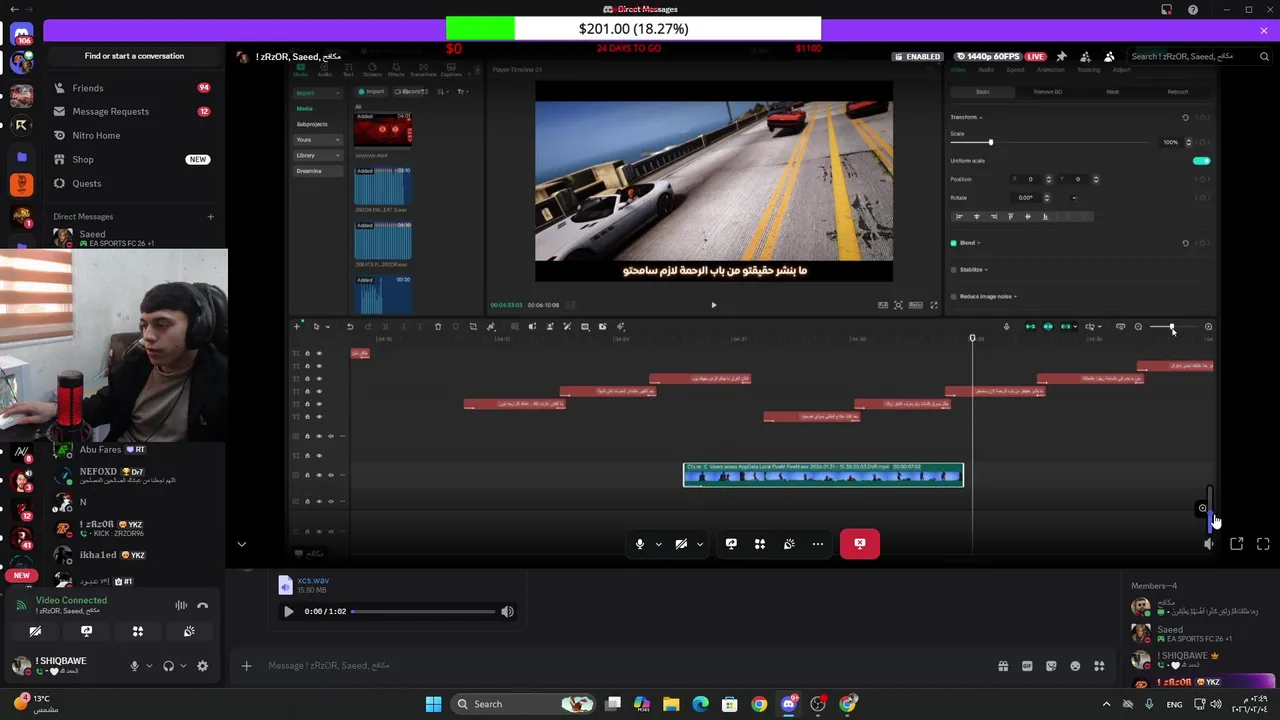Disconnect with the red leave call button
This screenshot has height=720, width=1280.
tap(860, 544)
